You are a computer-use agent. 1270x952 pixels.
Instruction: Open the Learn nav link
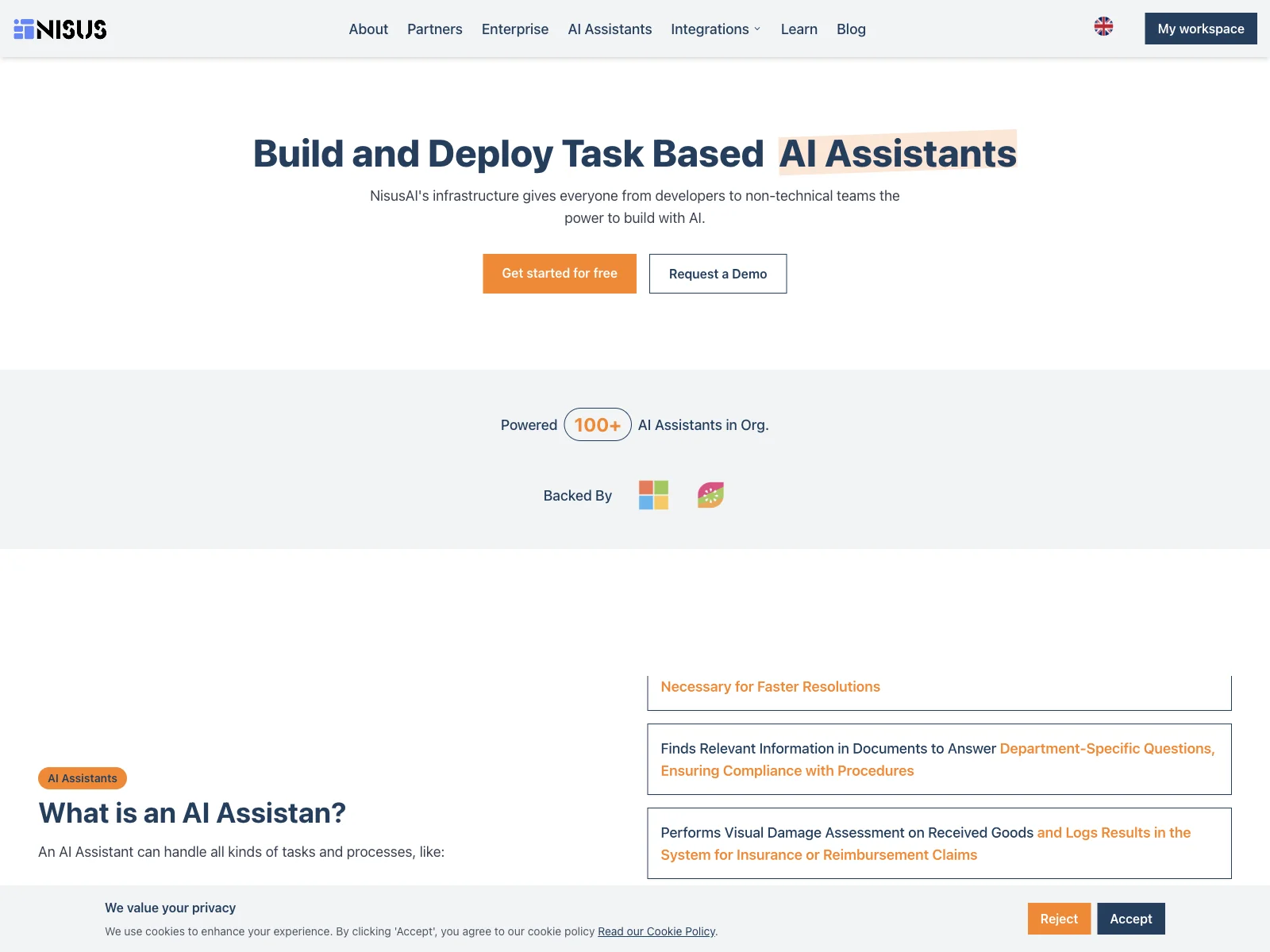click(x=799, y=29)
